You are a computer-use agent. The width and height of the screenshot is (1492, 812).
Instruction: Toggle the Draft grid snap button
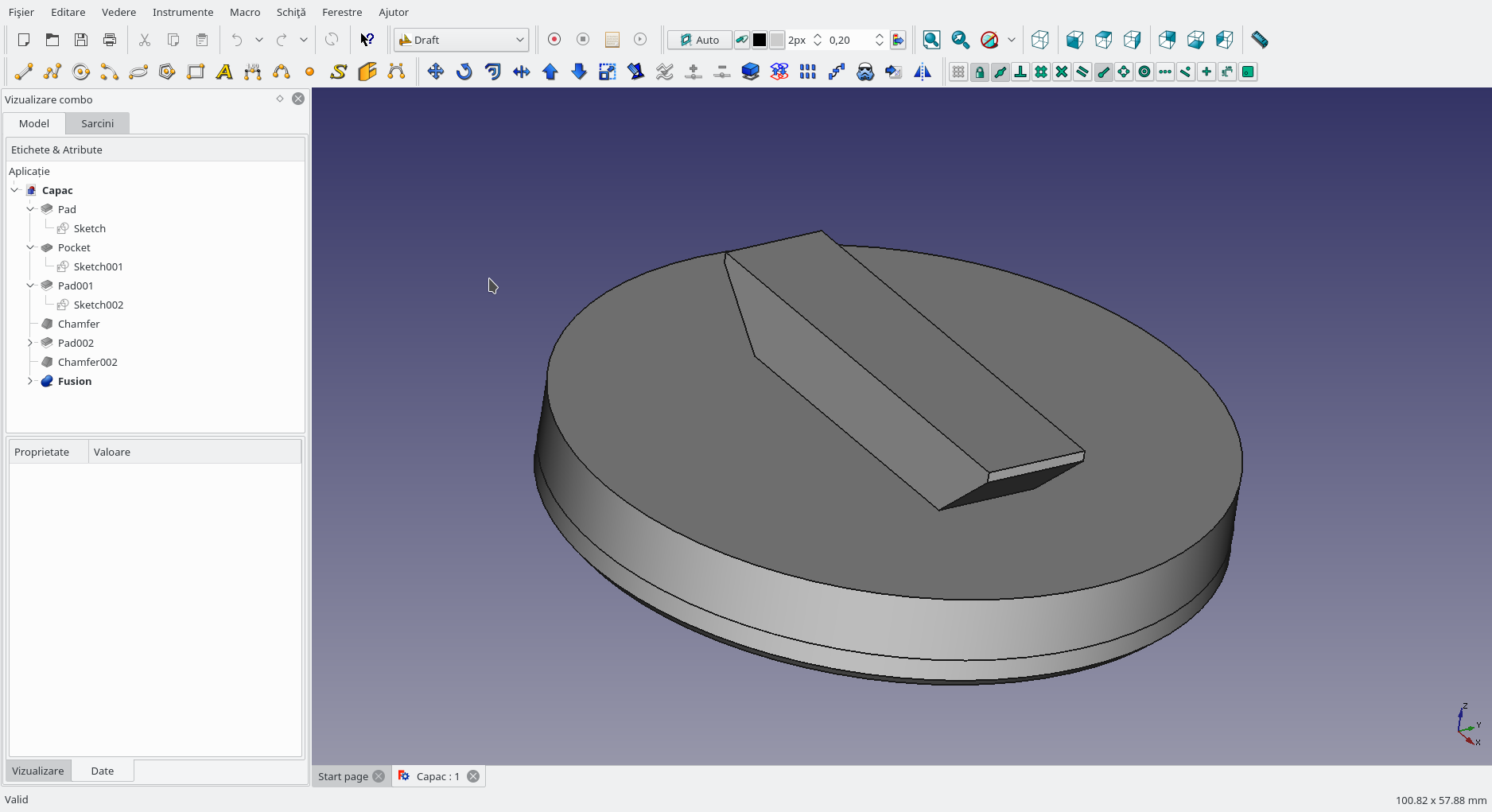point(958,72)
